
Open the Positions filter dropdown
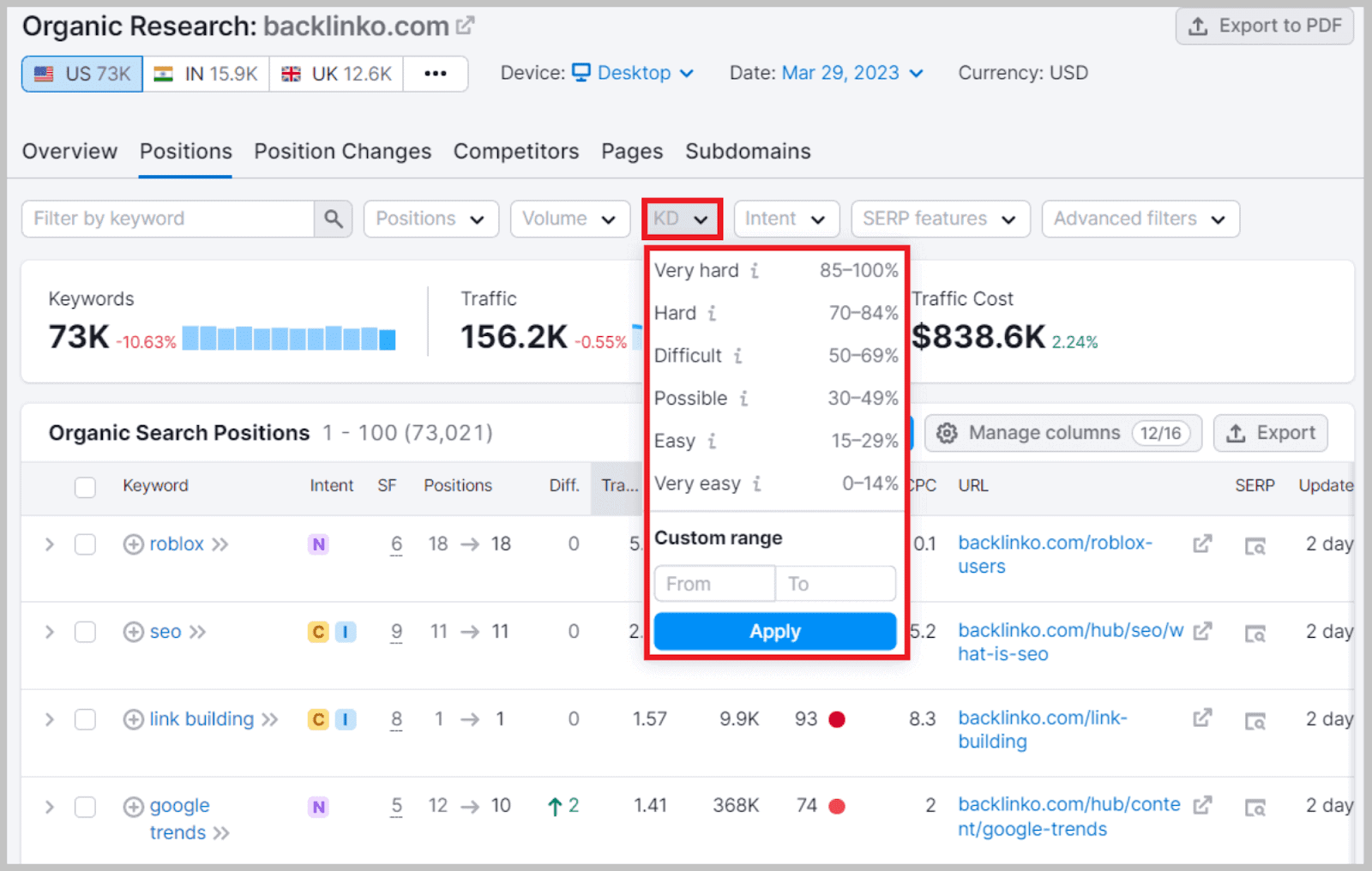(x=430, y=219)
